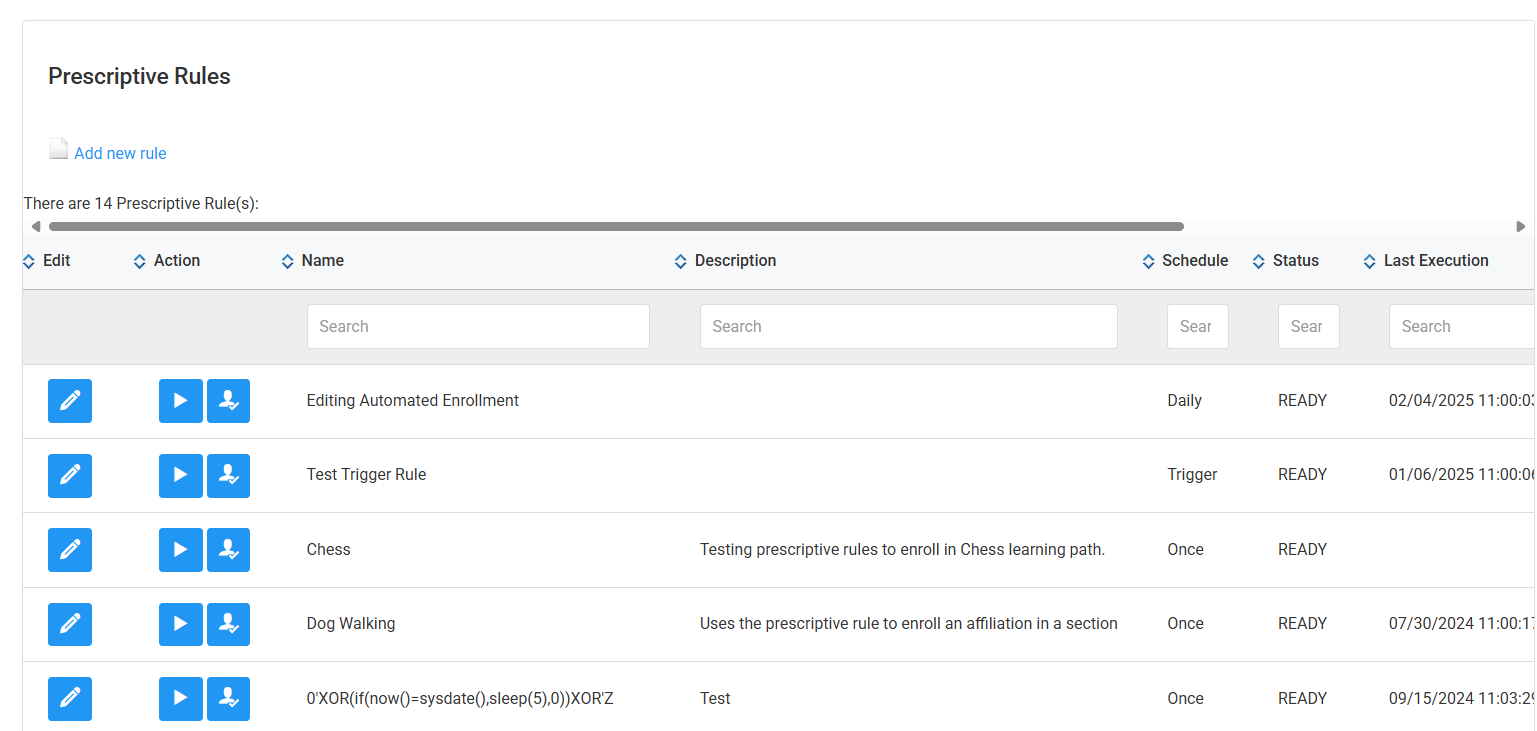Run the Editing Automated Enrollment rule
This screenshot has width=1537, height=731.
coord(181,401)
